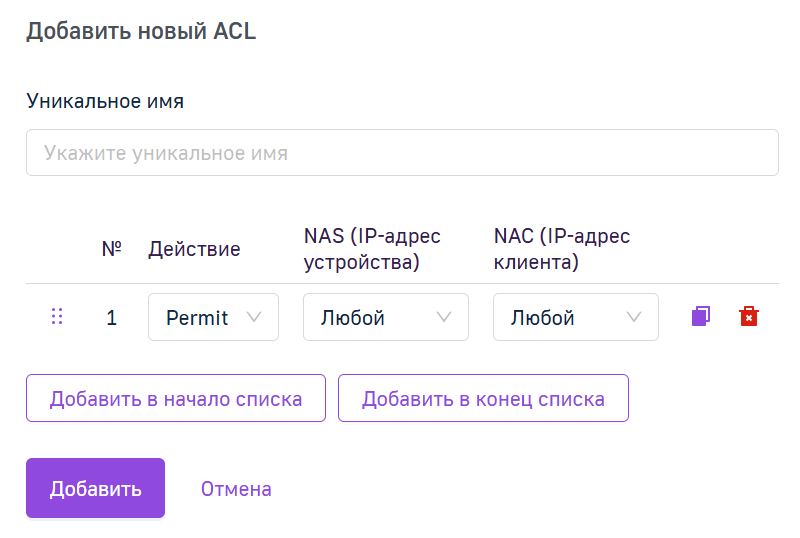Click the chevron in the NAS Любой selector
800x538 pixels.
444,317
